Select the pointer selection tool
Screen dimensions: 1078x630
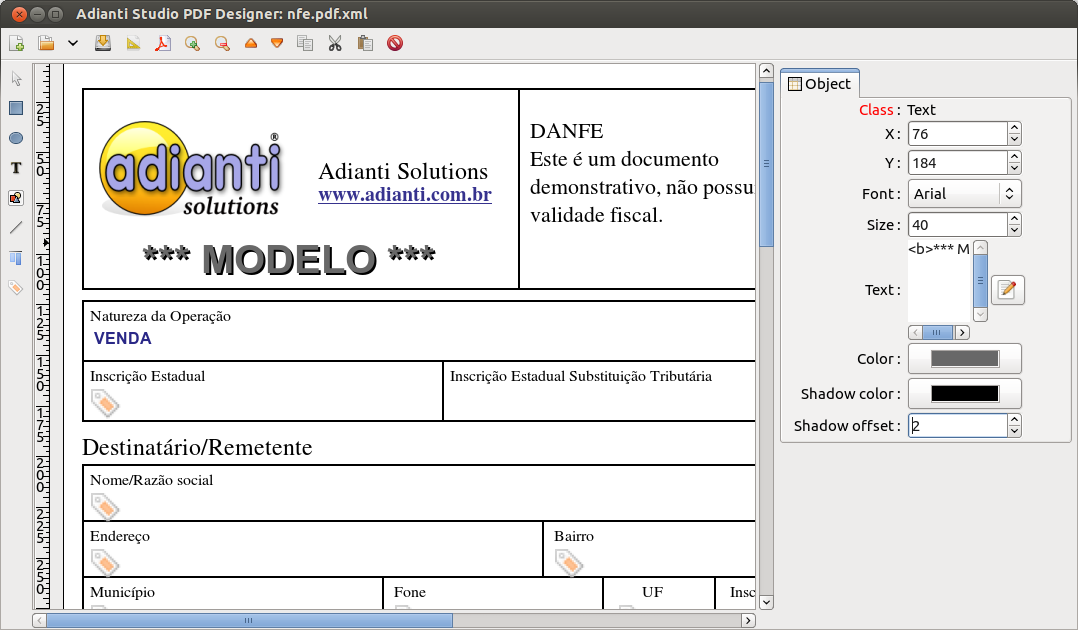[x=16, y=78]
